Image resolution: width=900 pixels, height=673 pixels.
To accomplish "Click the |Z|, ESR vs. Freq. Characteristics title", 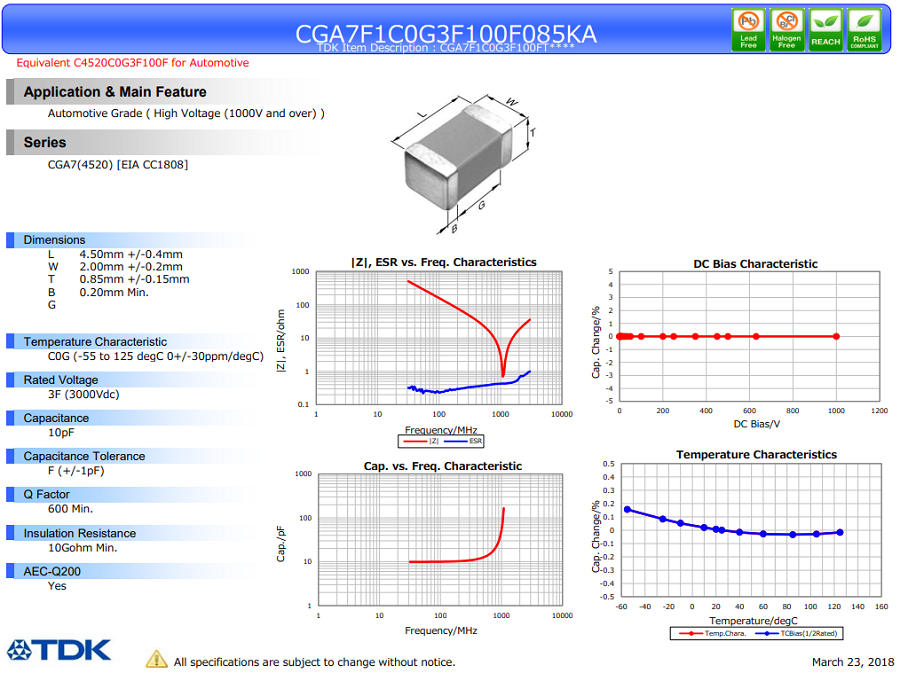I will coord(444,262).
